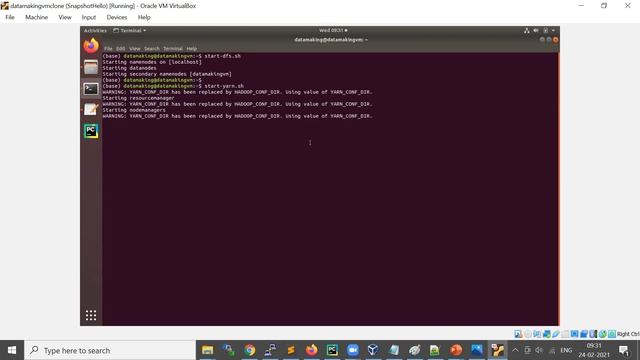Click 'Starting resourcemanager' output line
This screenshot has height=360, width=640.
click(138, 98)
